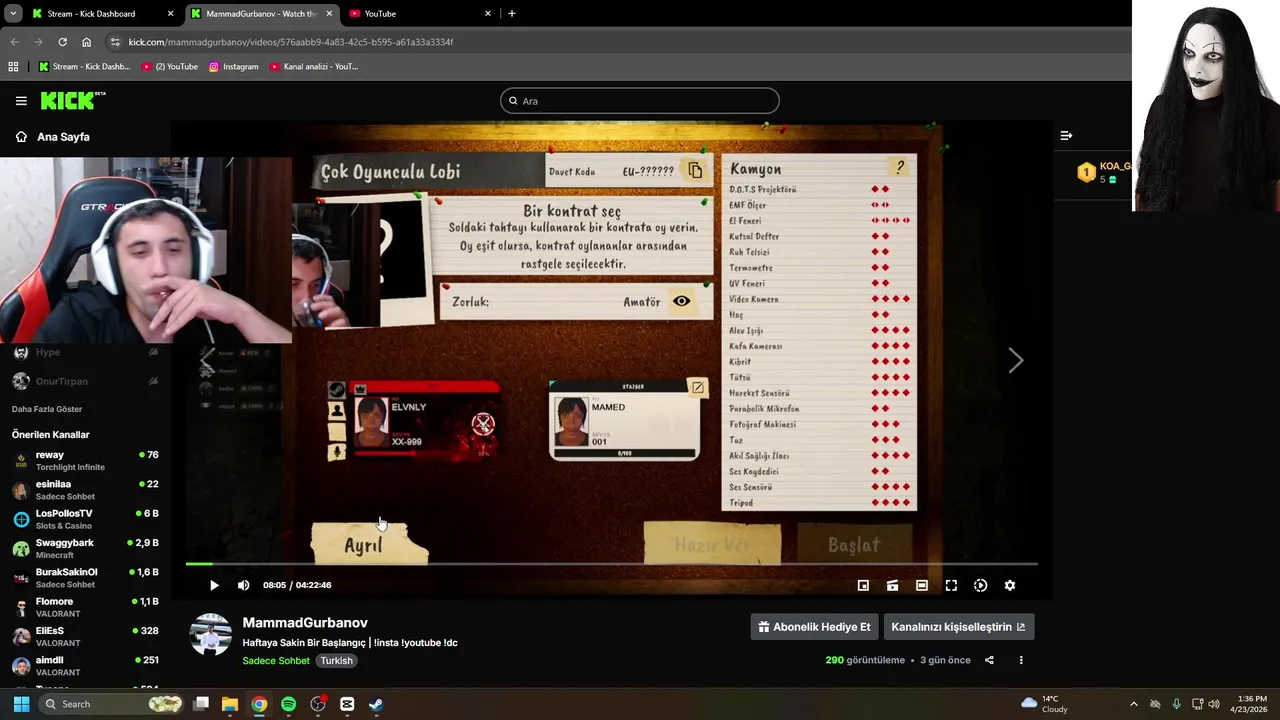
Task: Open Spotify from taskbar
Action: pos(288,704)
